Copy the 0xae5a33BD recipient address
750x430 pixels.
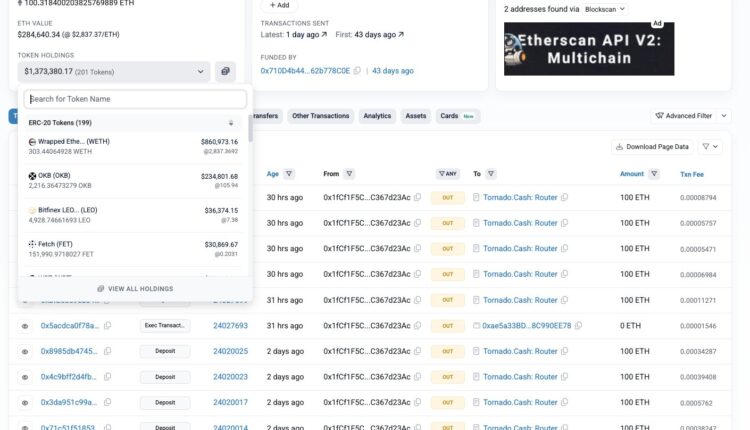pos(580,325)
